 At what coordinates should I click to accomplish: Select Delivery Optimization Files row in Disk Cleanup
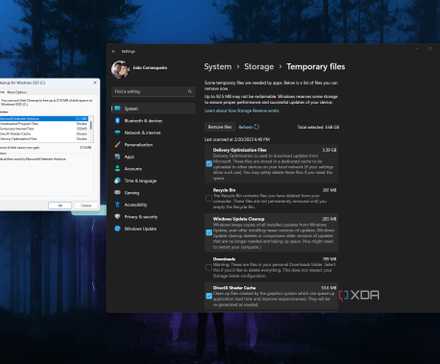[44, 139]
